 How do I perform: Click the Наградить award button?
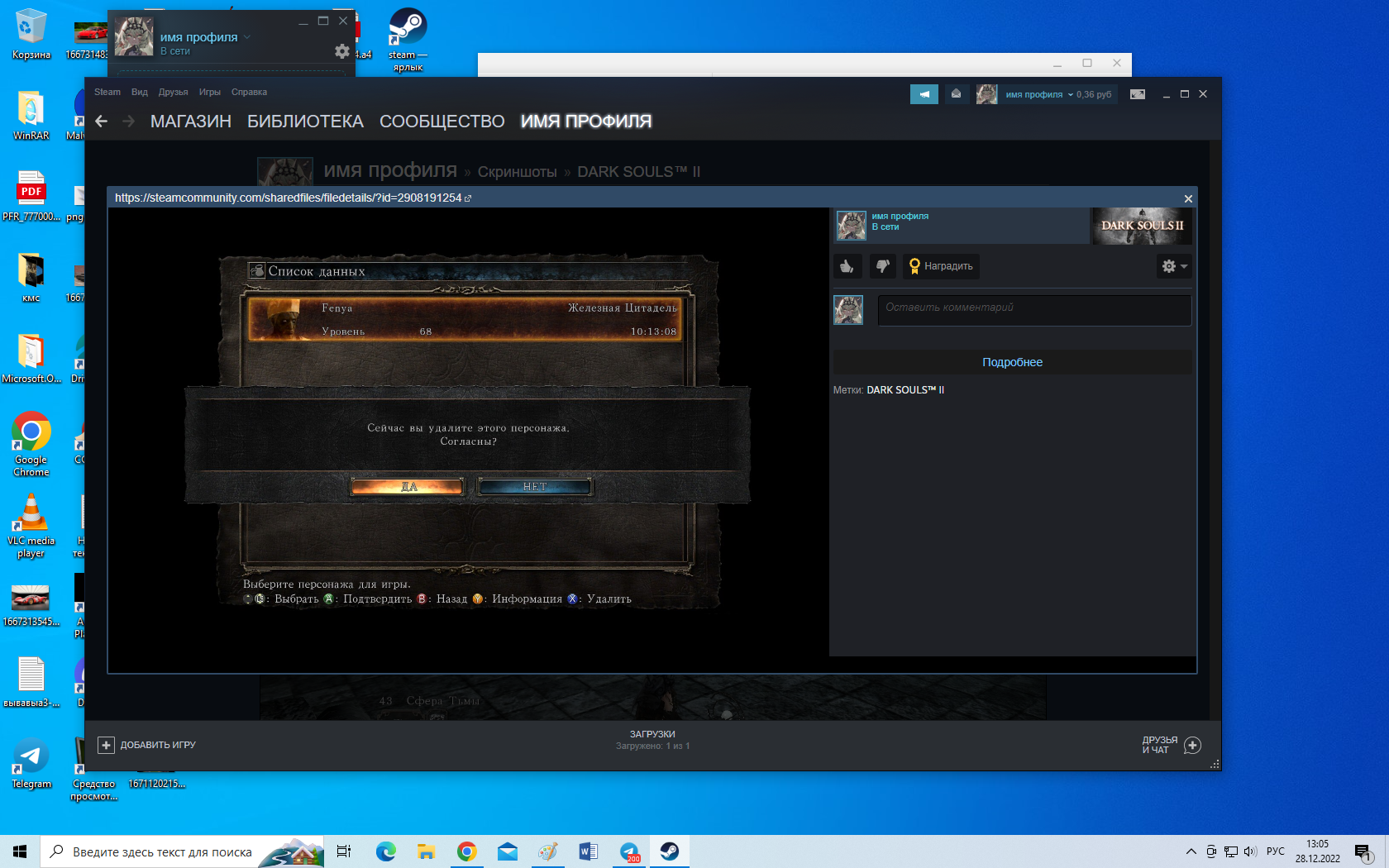tap(941, 266)
